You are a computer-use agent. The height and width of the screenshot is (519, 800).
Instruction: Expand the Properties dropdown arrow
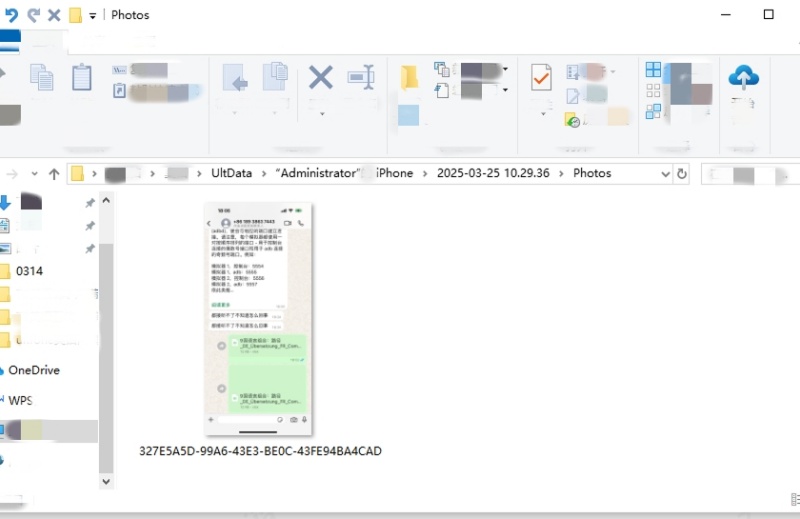[x=543, y=114]
